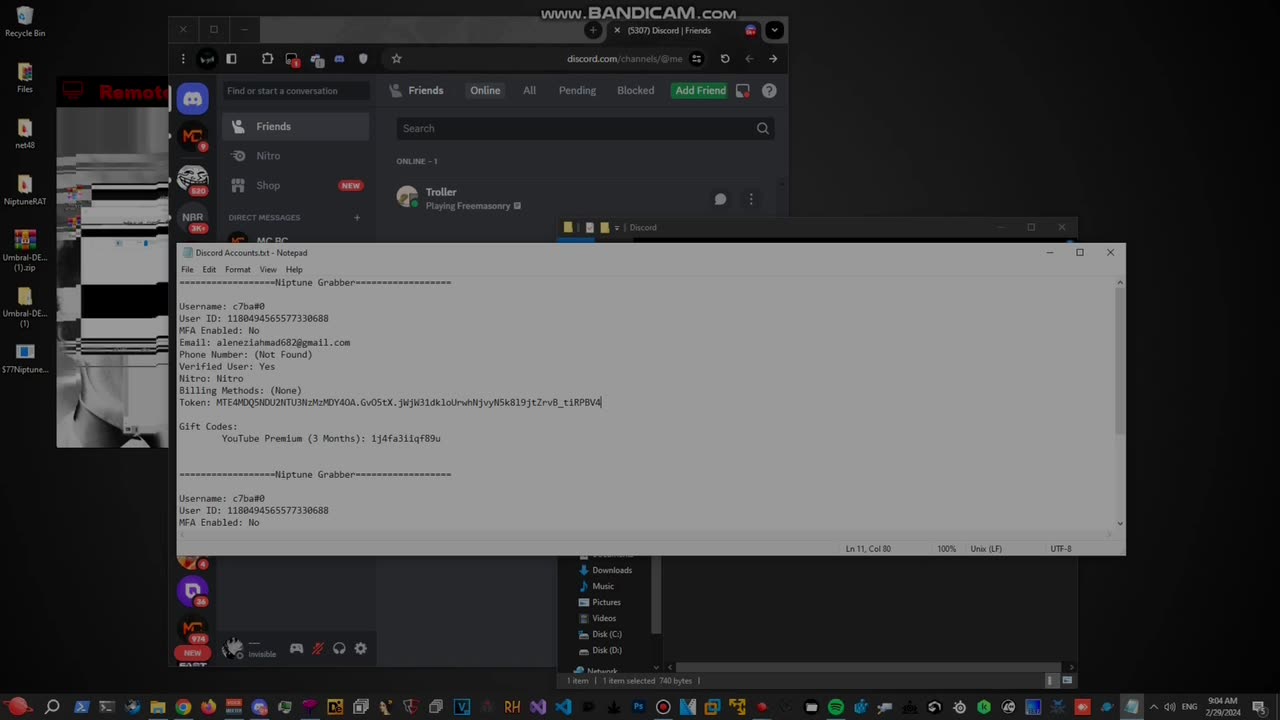Create a DM with the plus icon
The height and width of the screenshot is (720, 1280).
[357, 217]
